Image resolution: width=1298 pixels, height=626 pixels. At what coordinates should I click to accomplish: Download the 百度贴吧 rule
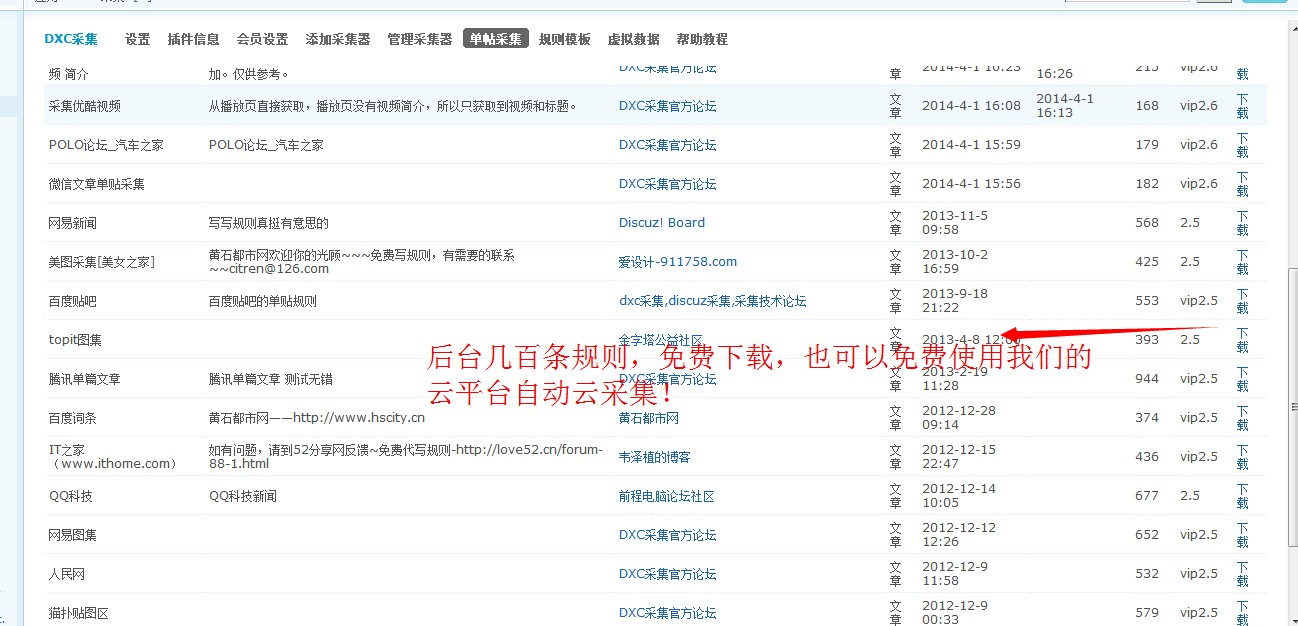(1242, 301)
